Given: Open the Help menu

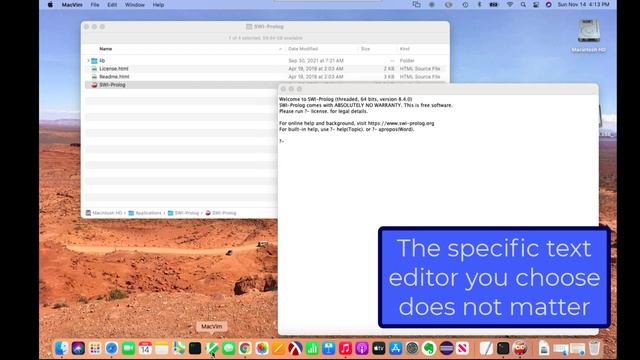Looking at the screenshot, I should pos(158,5).
